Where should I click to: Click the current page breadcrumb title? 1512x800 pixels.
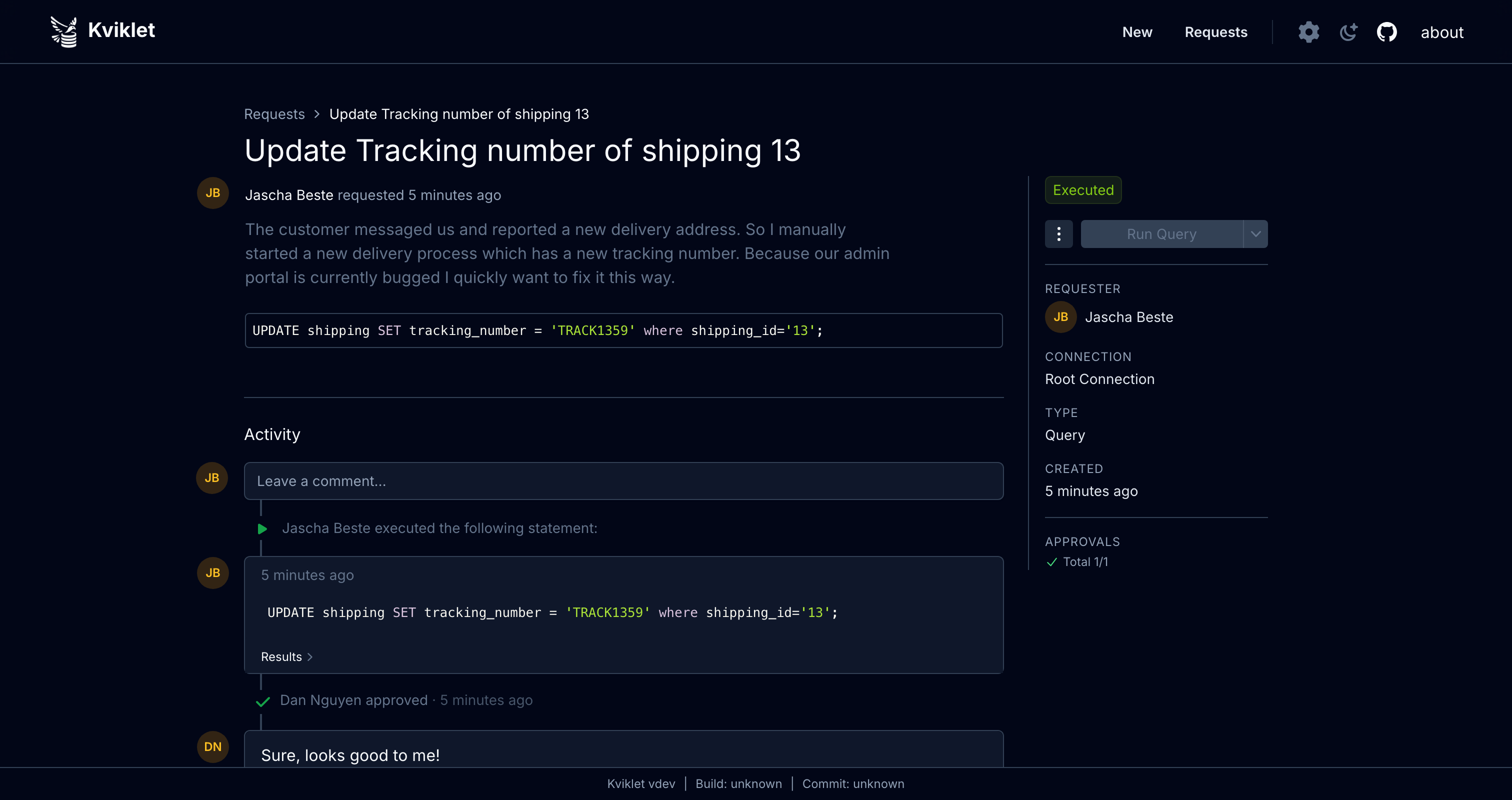(459, 114)
